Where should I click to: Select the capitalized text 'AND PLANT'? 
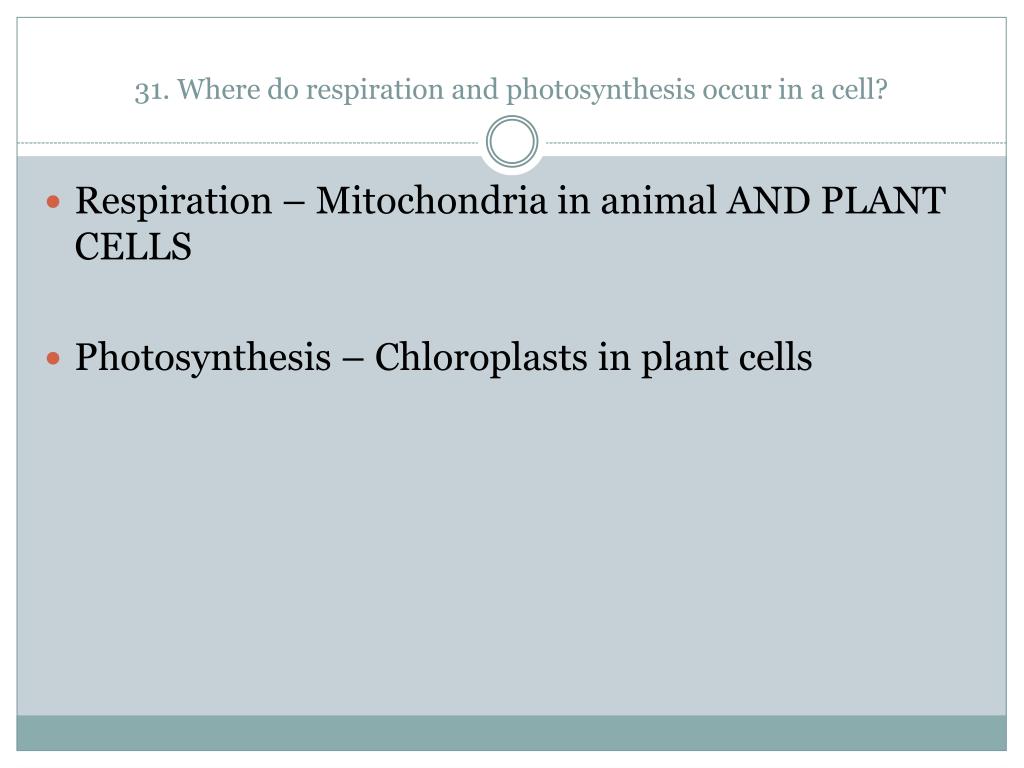click(x=837, y=200)
